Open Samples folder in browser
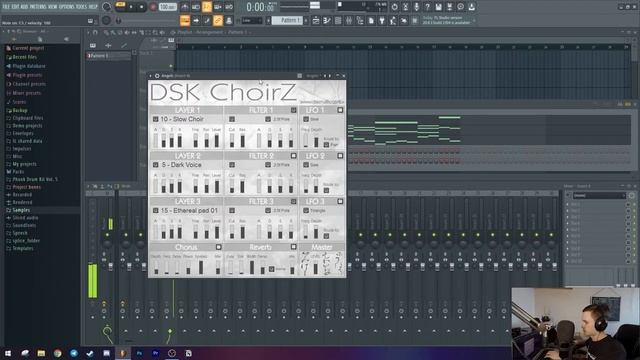Viewport: 640px width, 360px height. coord(21,210)
